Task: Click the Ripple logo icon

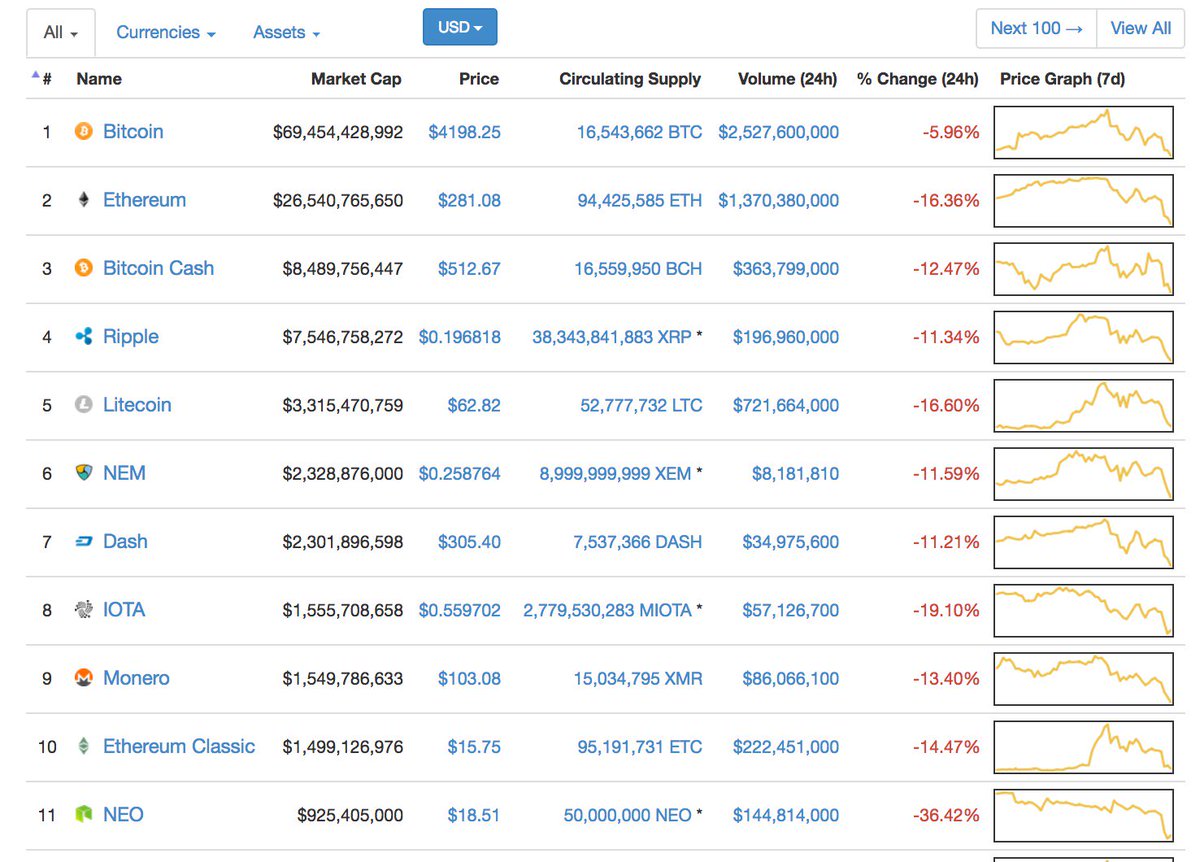Action: 84,337
